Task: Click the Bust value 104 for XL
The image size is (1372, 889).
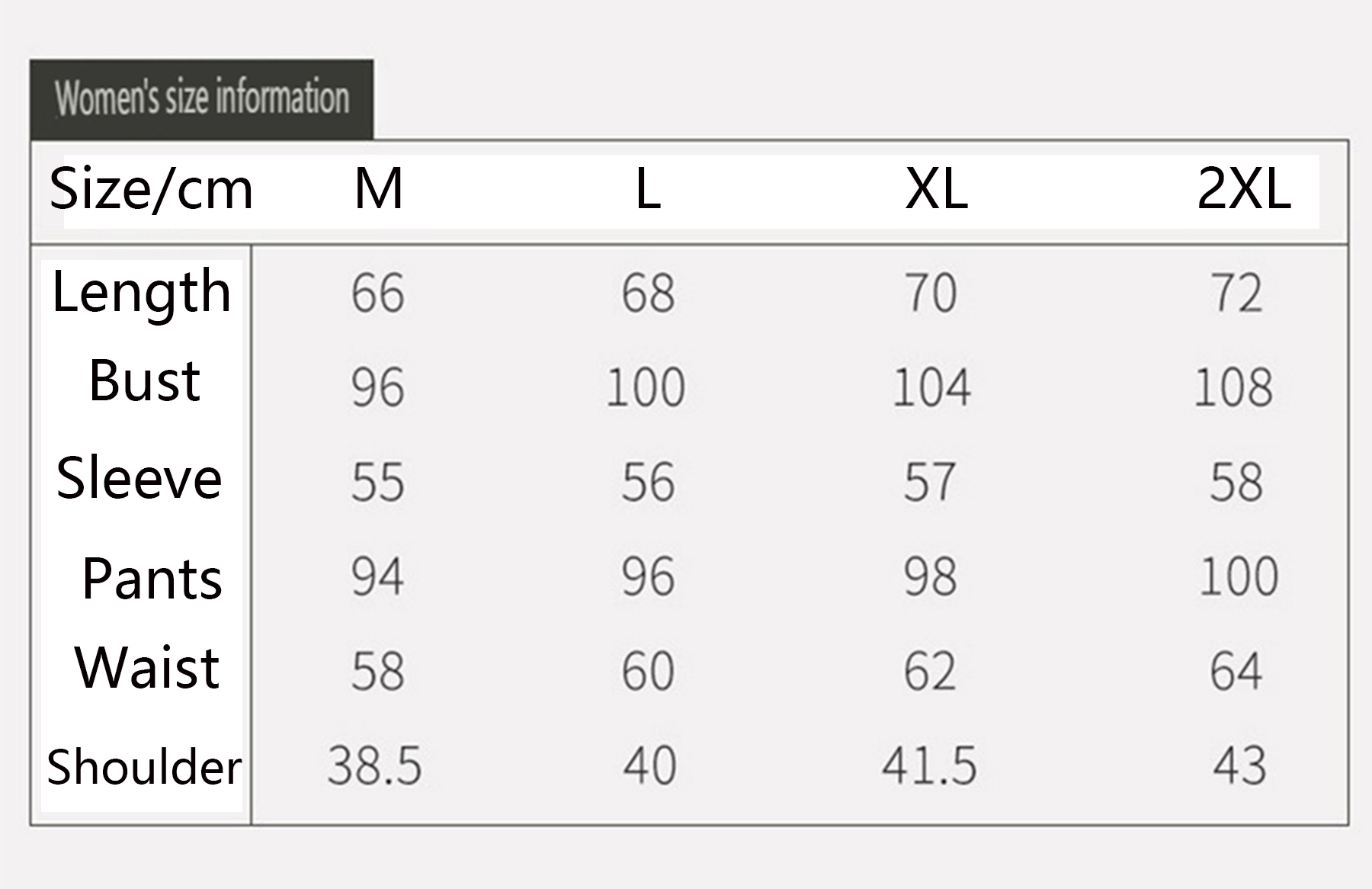Action: pos(931,387)
